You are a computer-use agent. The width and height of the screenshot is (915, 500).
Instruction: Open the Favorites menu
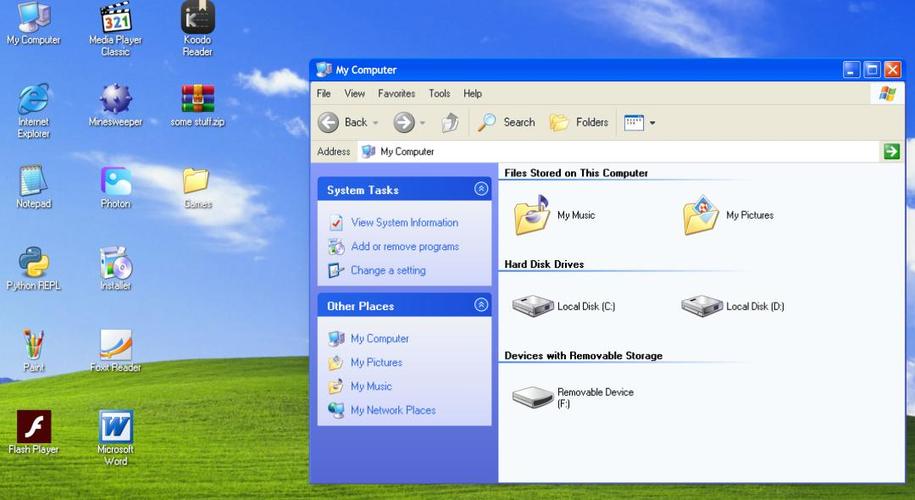[x=396, y=93]
